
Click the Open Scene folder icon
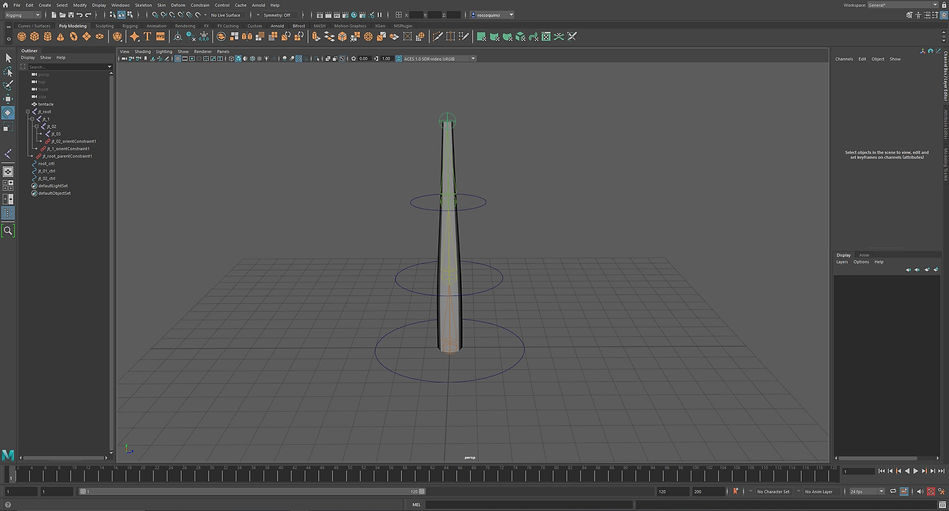point(62,15)
